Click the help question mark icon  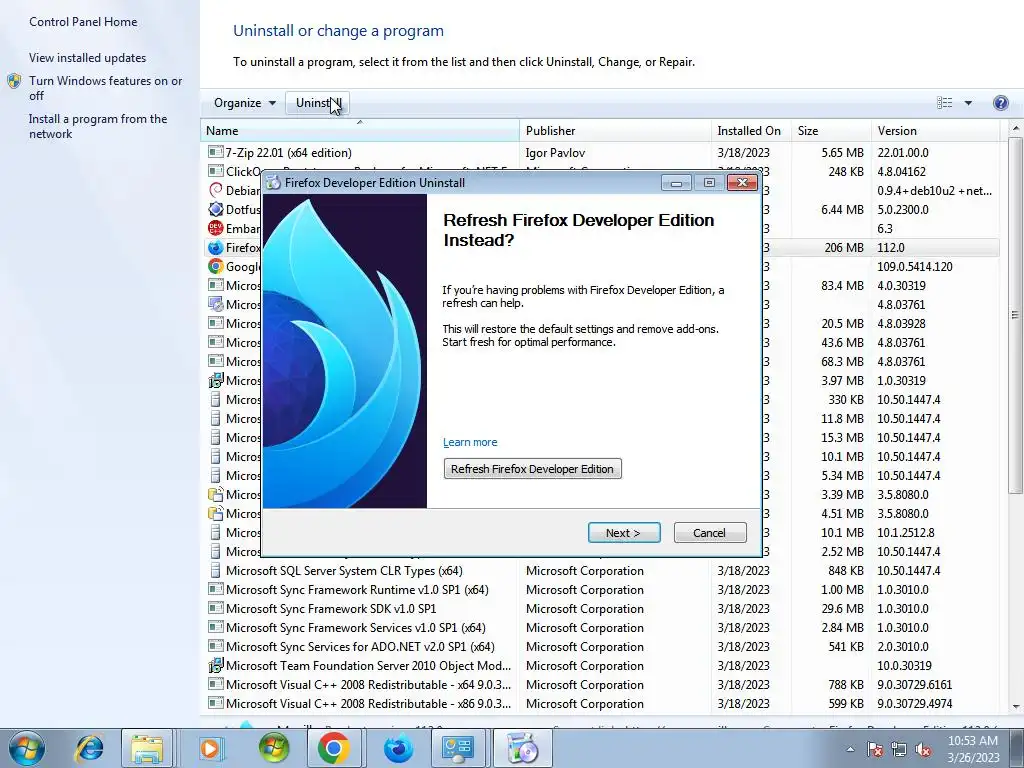(1000, 103)
